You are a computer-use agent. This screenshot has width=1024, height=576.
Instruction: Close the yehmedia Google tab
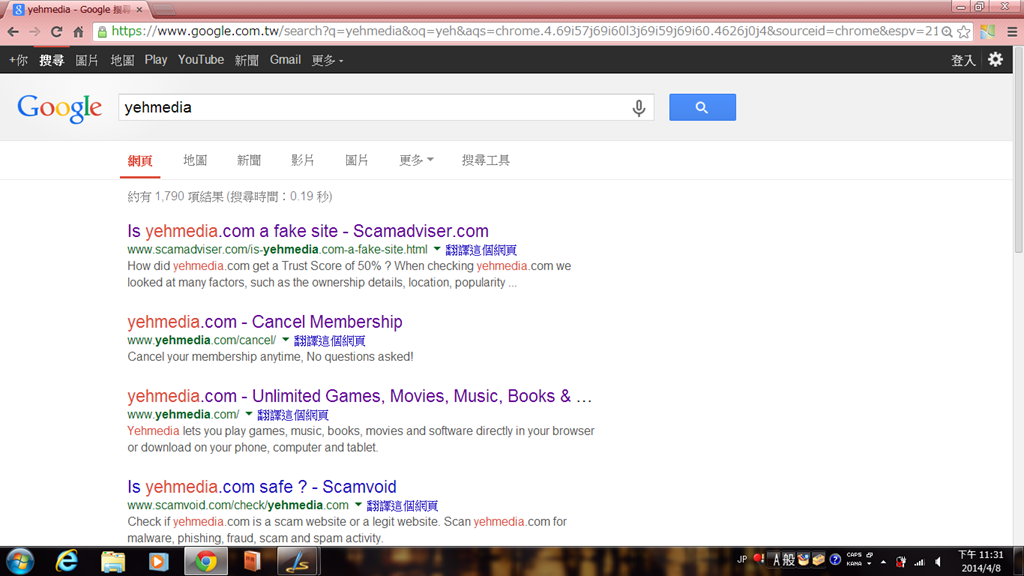(x=139, y=10)
